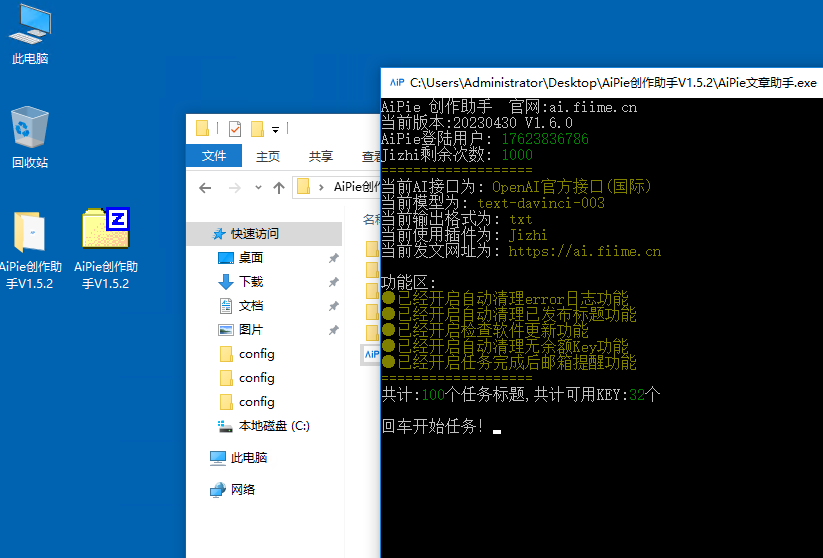Click the Explorer forward arrow
Screen dimensions: 823x558
click(x=234, y=187)
